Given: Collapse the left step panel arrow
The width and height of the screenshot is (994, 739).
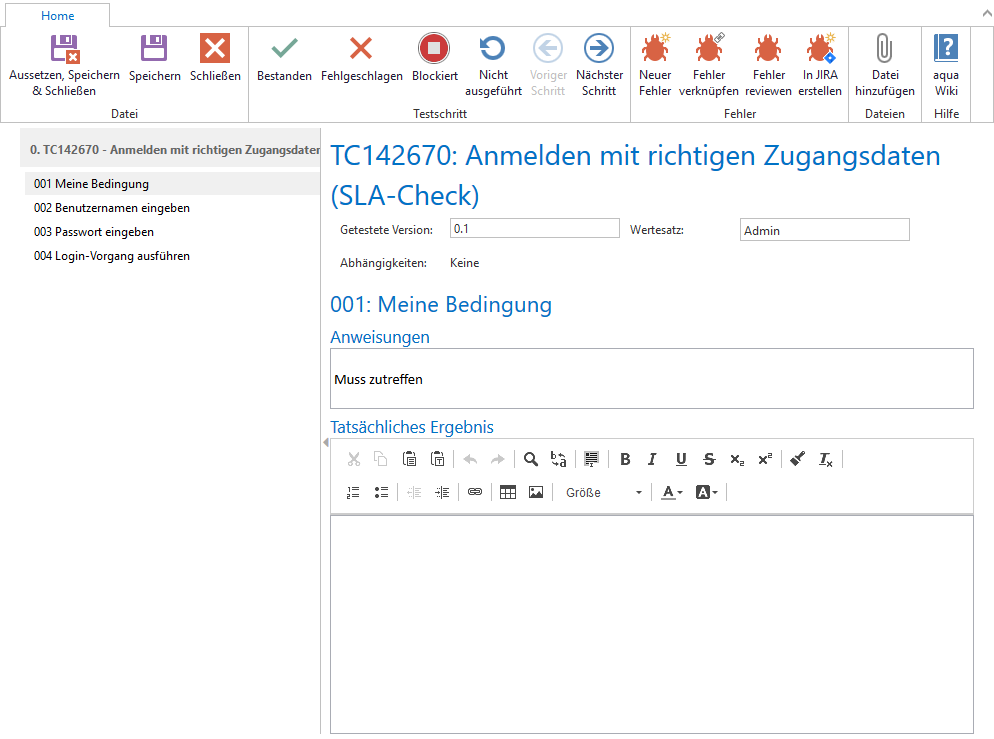Looking at the screenshot, I should point(325,442).
